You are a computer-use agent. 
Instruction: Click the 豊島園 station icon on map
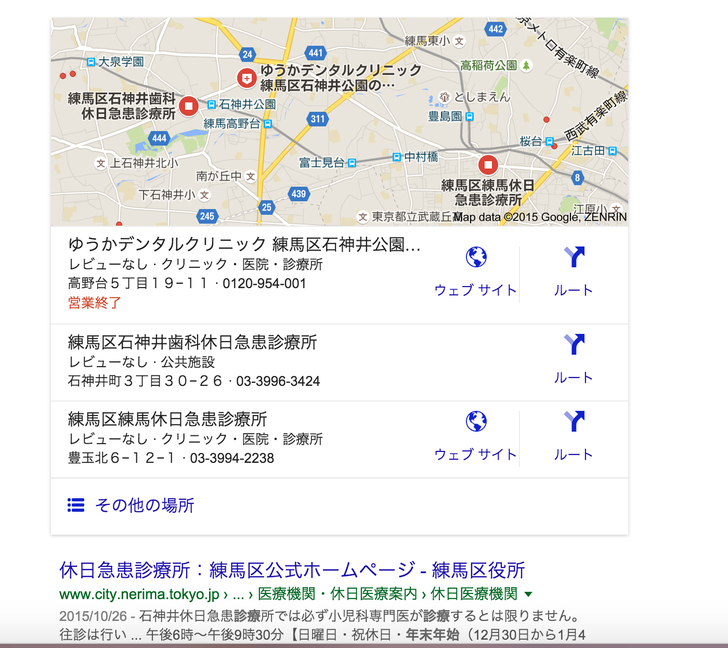click(x=469, y=116)
